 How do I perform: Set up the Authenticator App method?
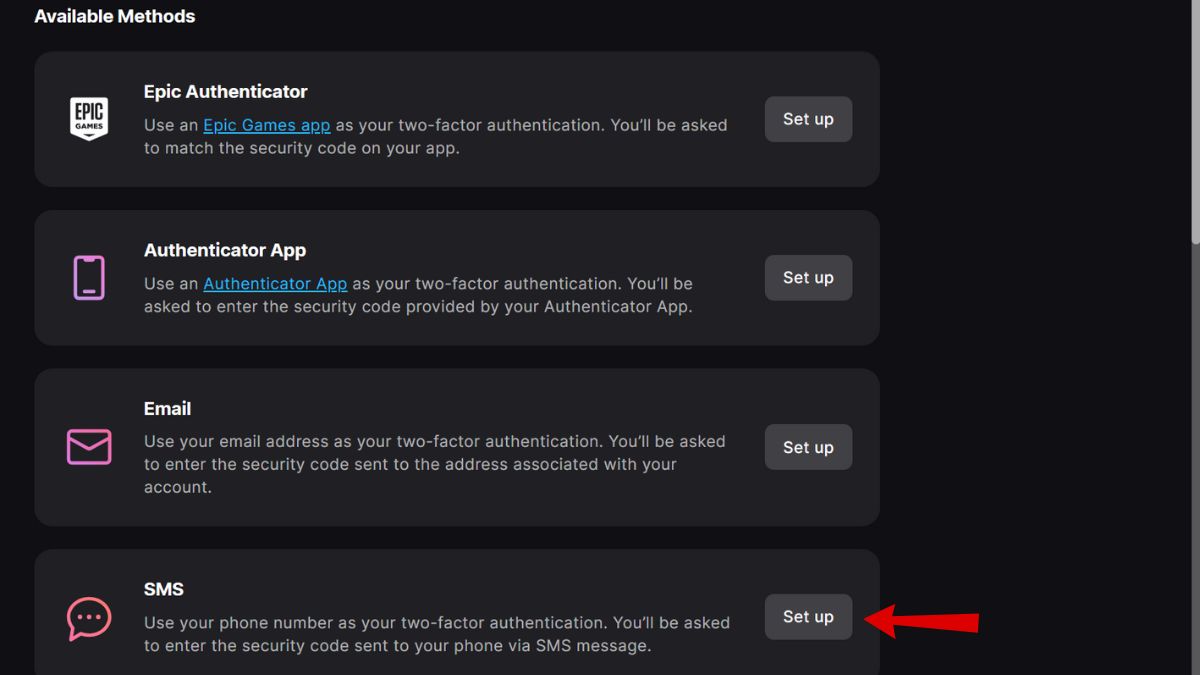(808, 277)
